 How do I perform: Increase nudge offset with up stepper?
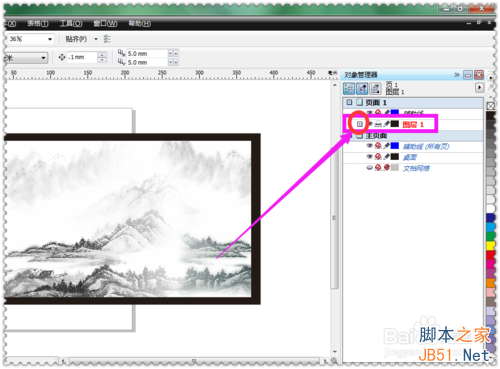[x=102, y=55]
